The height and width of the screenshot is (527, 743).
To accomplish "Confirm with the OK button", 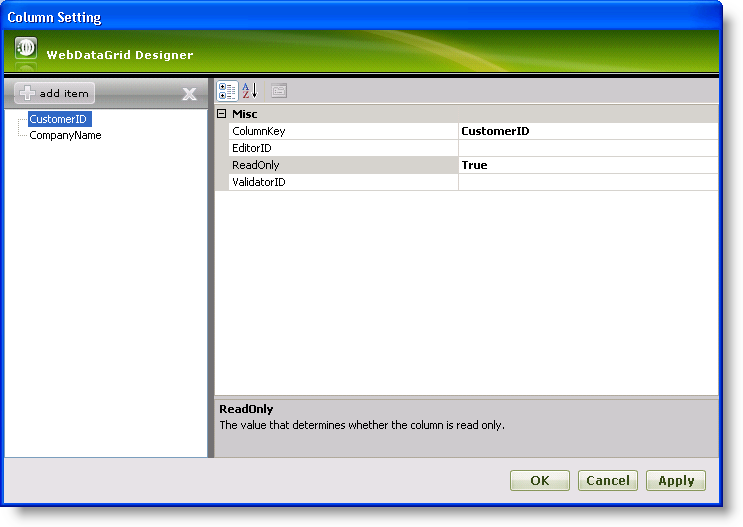I will (x=540, y=481).
